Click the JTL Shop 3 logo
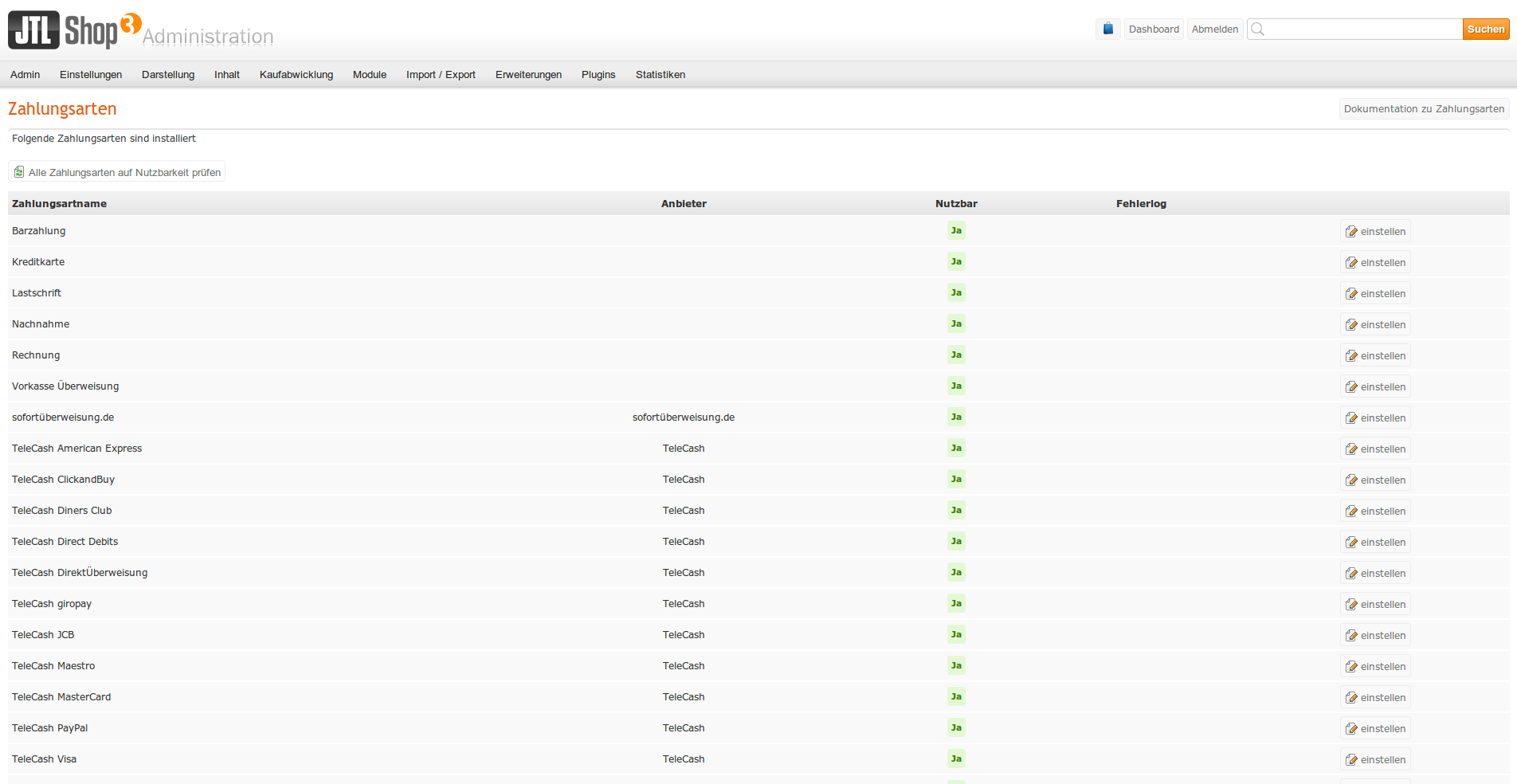 click(75, 30)
